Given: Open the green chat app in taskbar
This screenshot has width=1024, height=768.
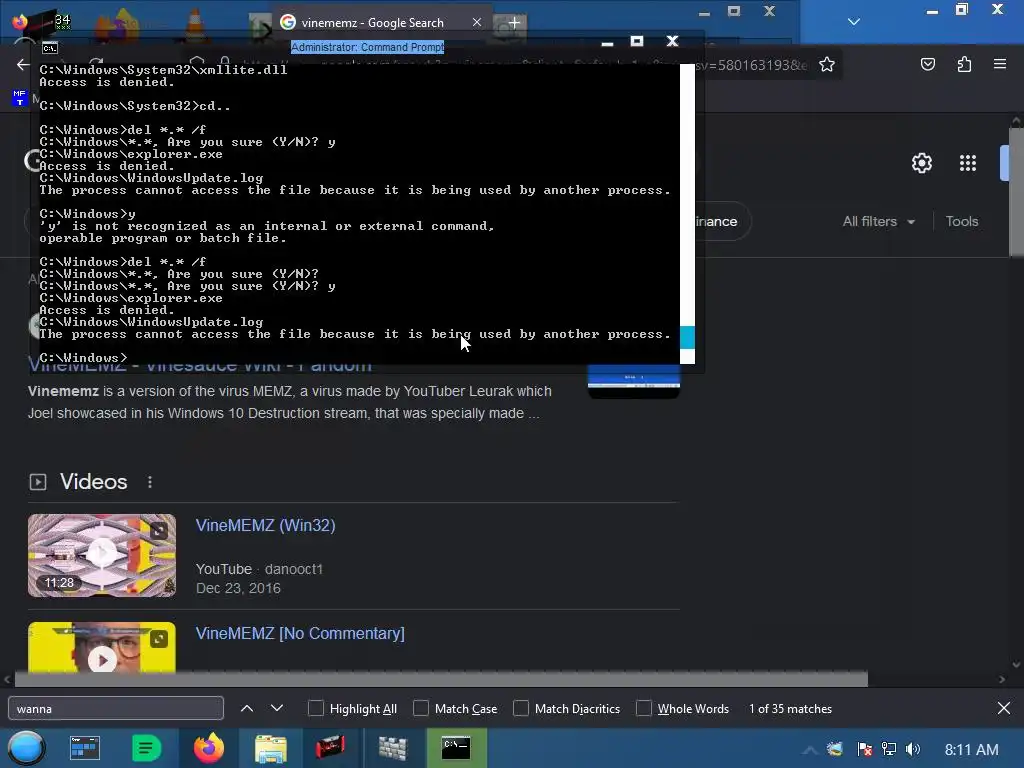Looking at the screenshot, I should pos(146,748).
